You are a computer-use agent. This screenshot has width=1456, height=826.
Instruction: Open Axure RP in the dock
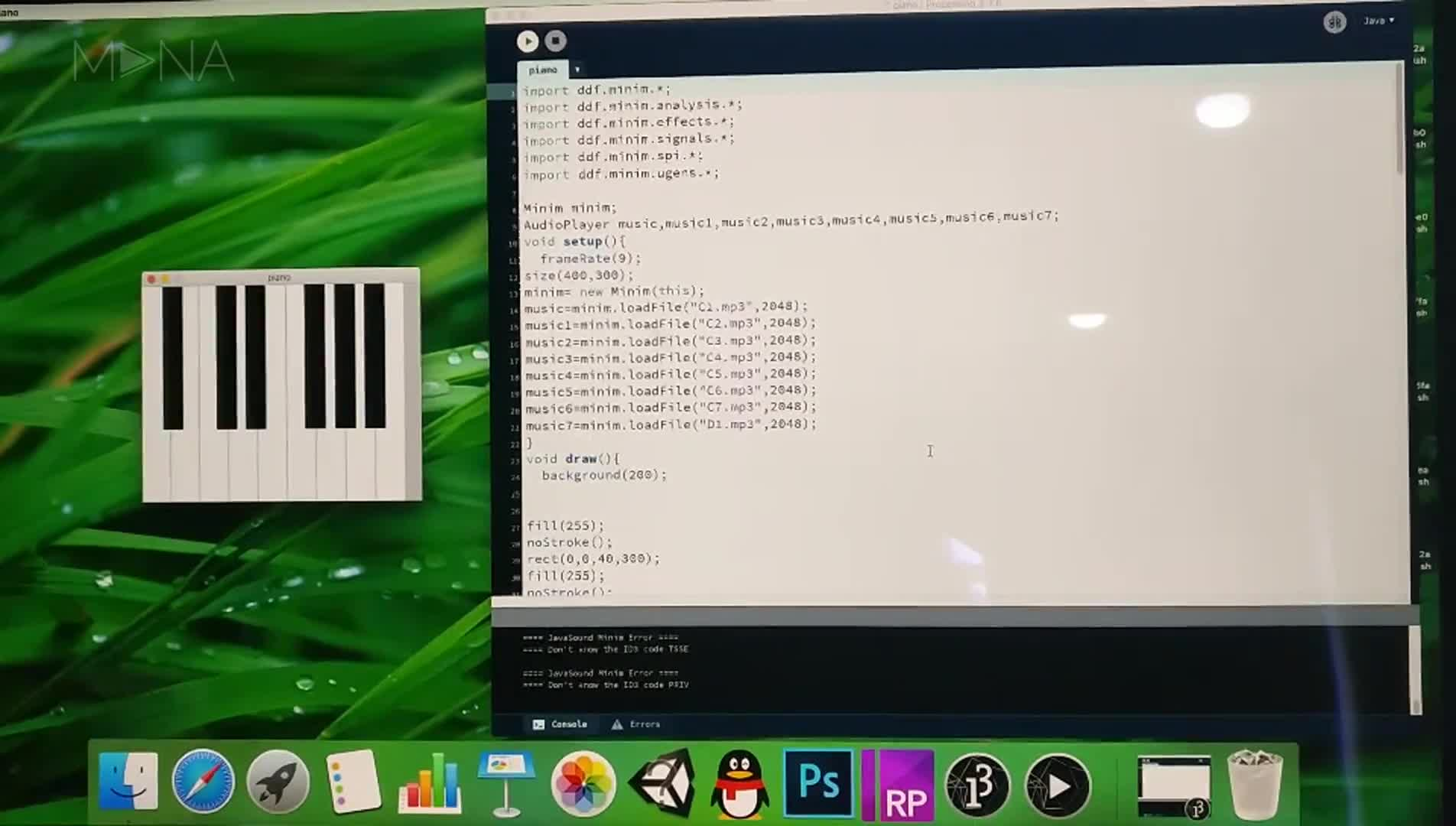(x=898, y=785)
